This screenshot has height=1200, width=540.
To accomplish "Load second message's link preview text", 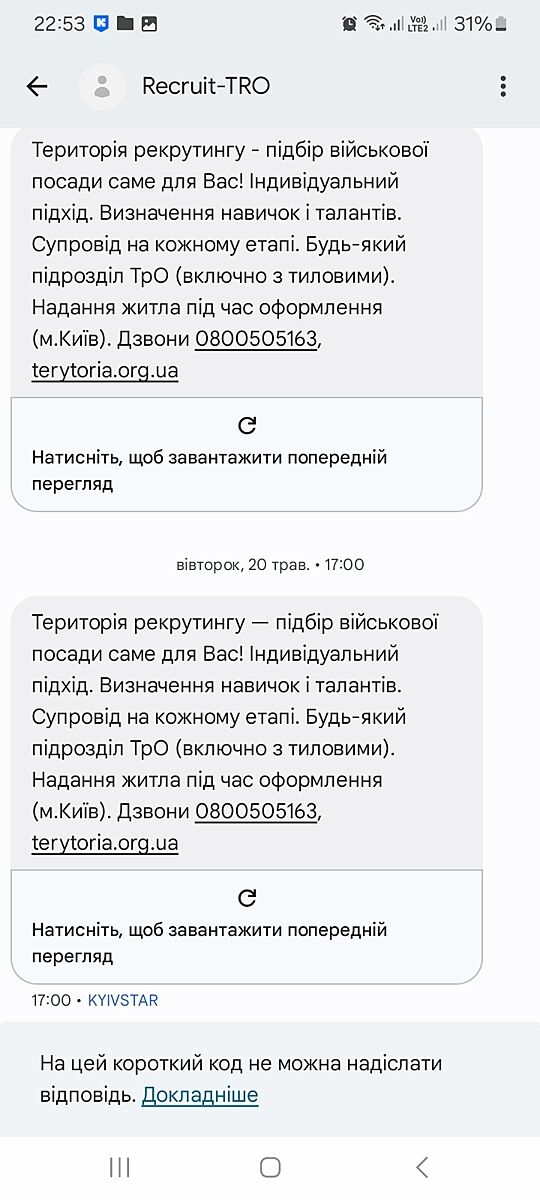I will point(209,943).
